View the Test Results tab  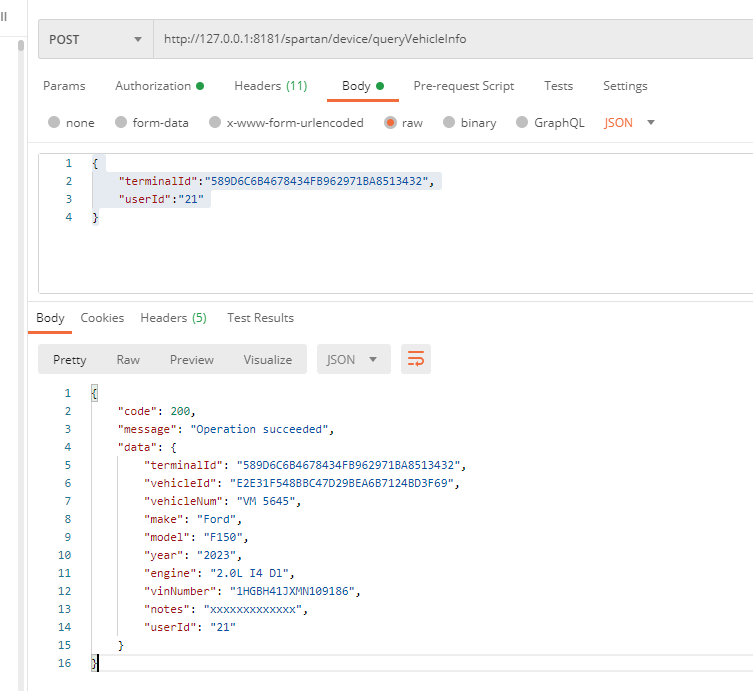[x=260, y=318]
